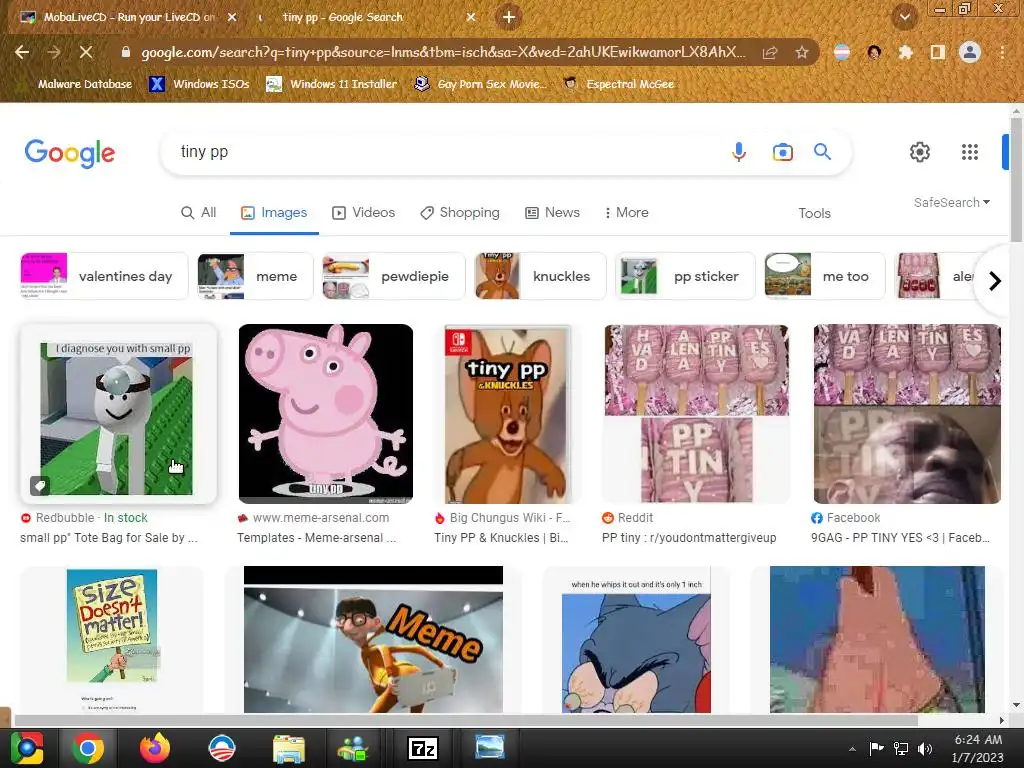Open the Reddit PP tiny popsicle image
The width and height of the screenshot is (1024, 768).
pos(696,414)
